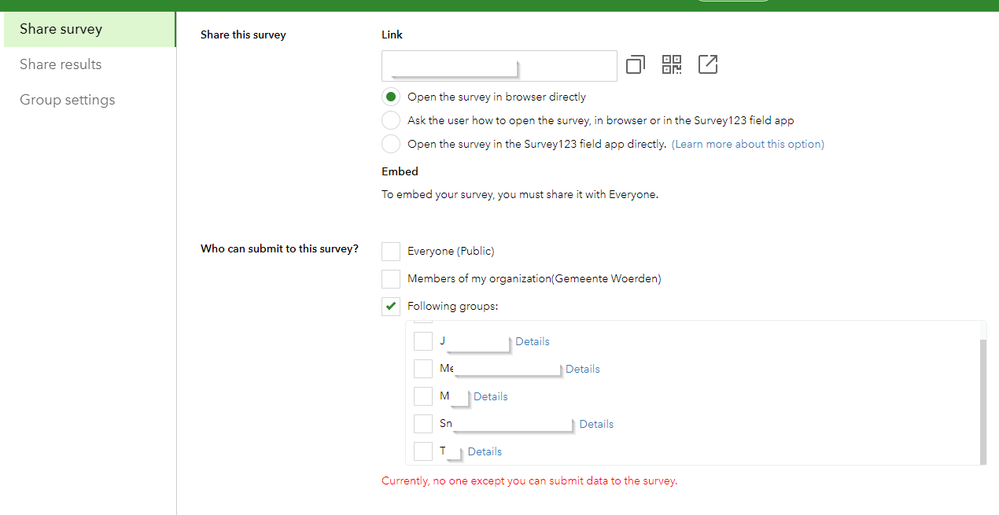Select 'Open in Survey123 field app directly'
Image resolution: width=999 pixels, height=515 pixels.
tap(391, 144)
